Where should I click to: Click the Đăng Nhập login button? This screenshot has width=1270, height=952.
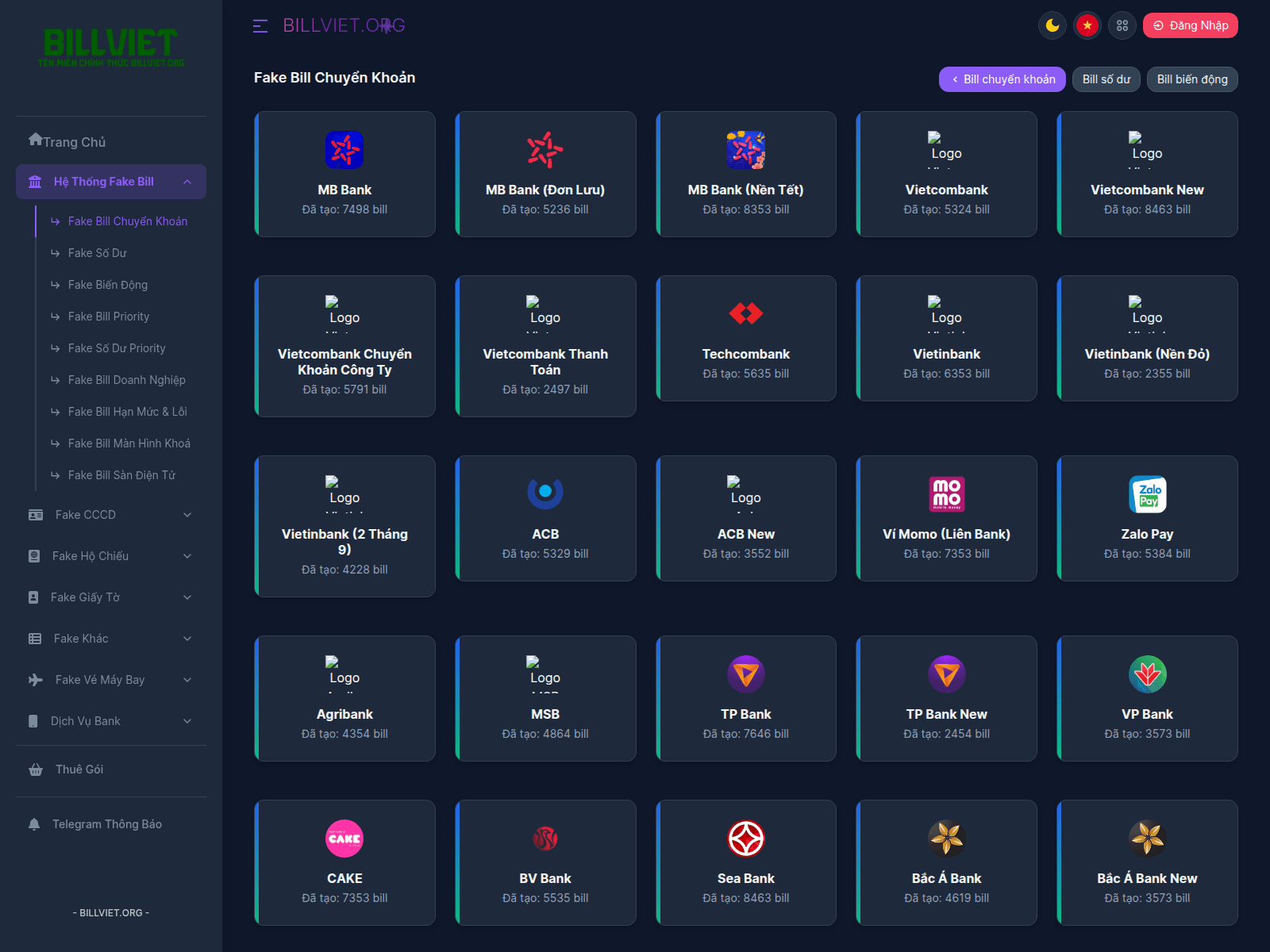click(1191, 25)
